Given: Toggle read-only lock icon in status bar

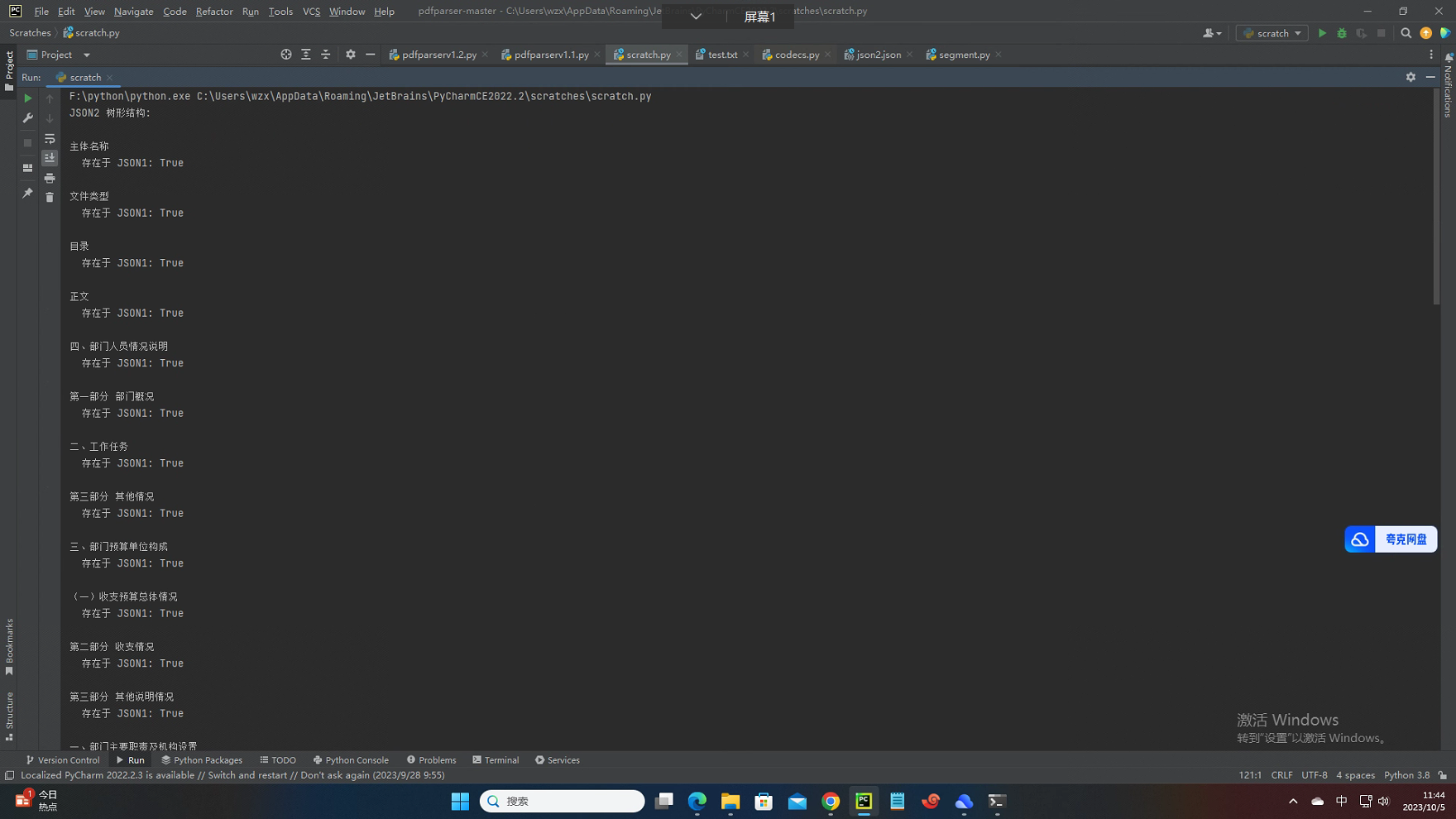Looking at the screenshot, I should [x=1443, y=775].
